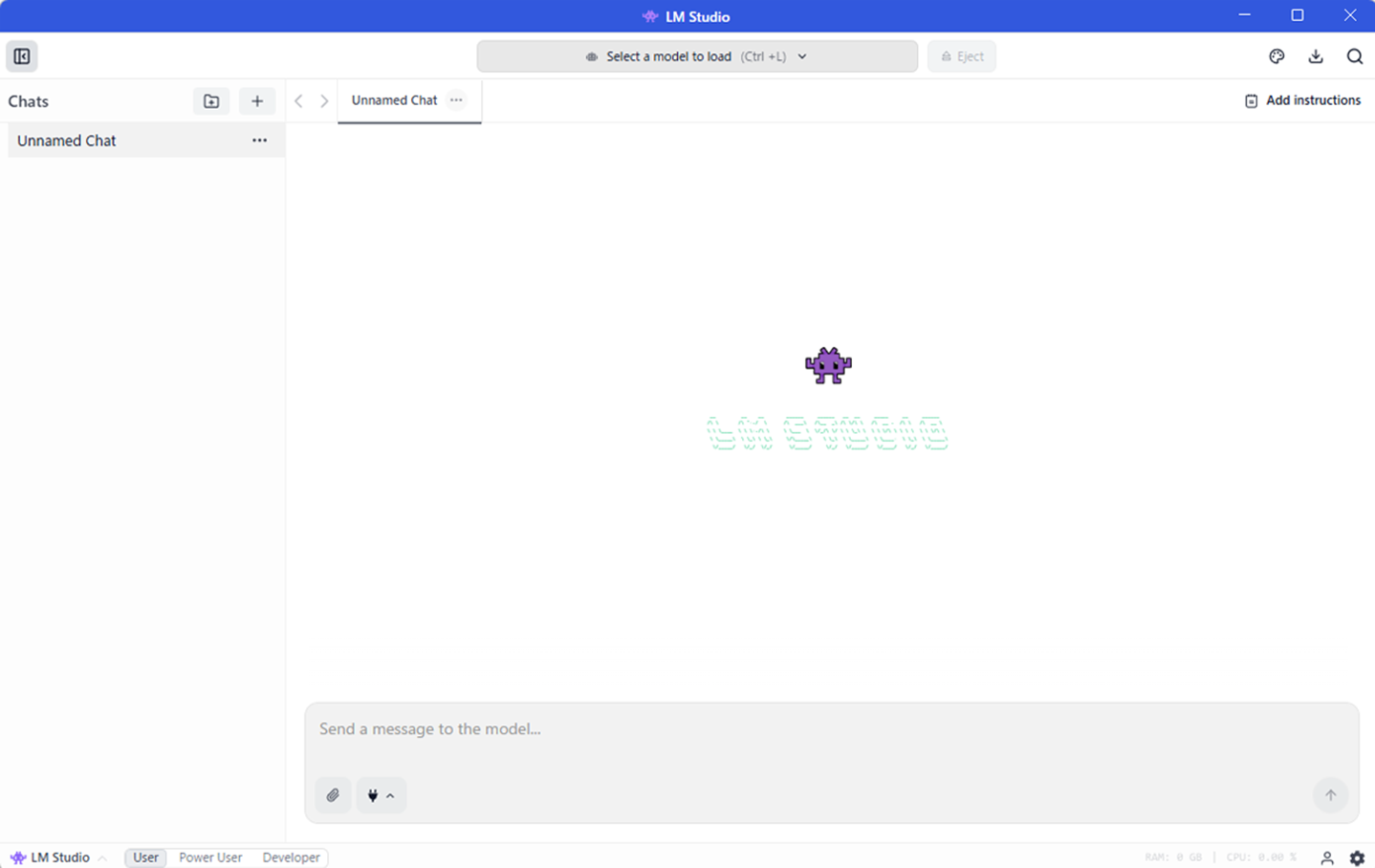
Task: Switch to Power User mode
Action: tap(210, 857)
